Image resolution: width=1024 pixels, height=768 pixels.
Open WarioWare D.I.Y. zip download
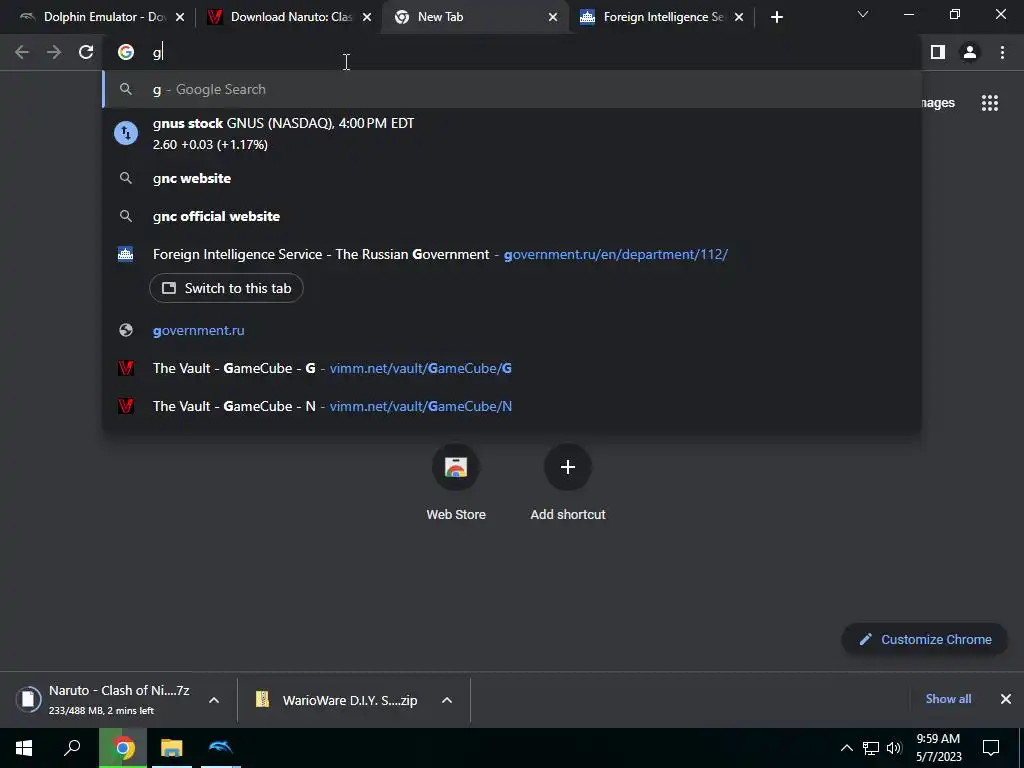point(340,700)
